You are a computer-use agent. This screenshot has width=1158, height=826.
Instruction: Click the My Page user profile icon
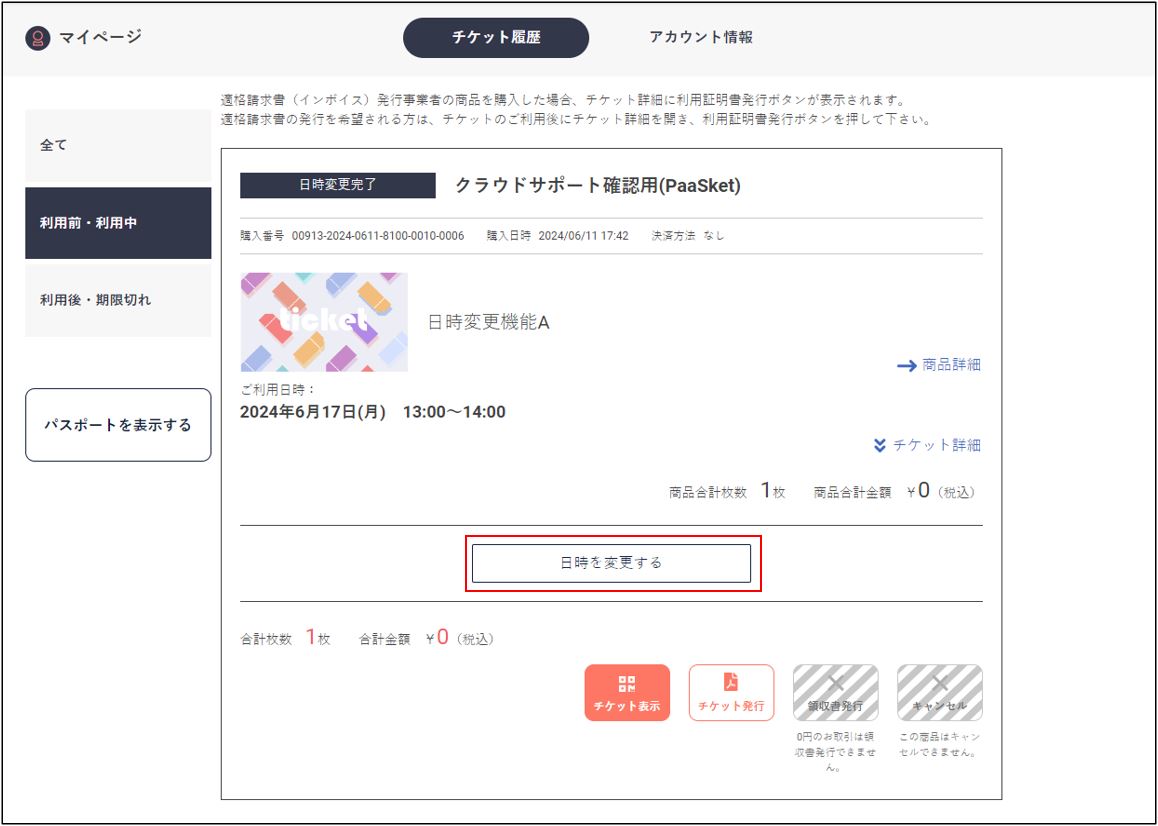(x=38, y=38)
